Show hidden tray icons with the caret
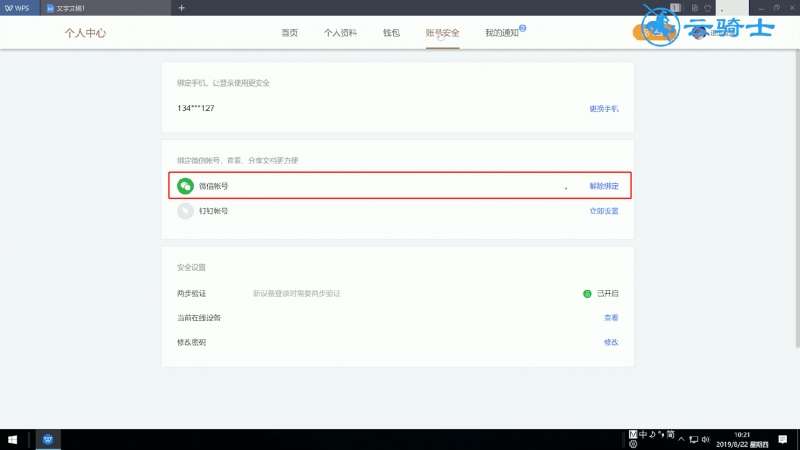This screenshot has height=450, width=800. pyautogui.click(x=681, y=439)
